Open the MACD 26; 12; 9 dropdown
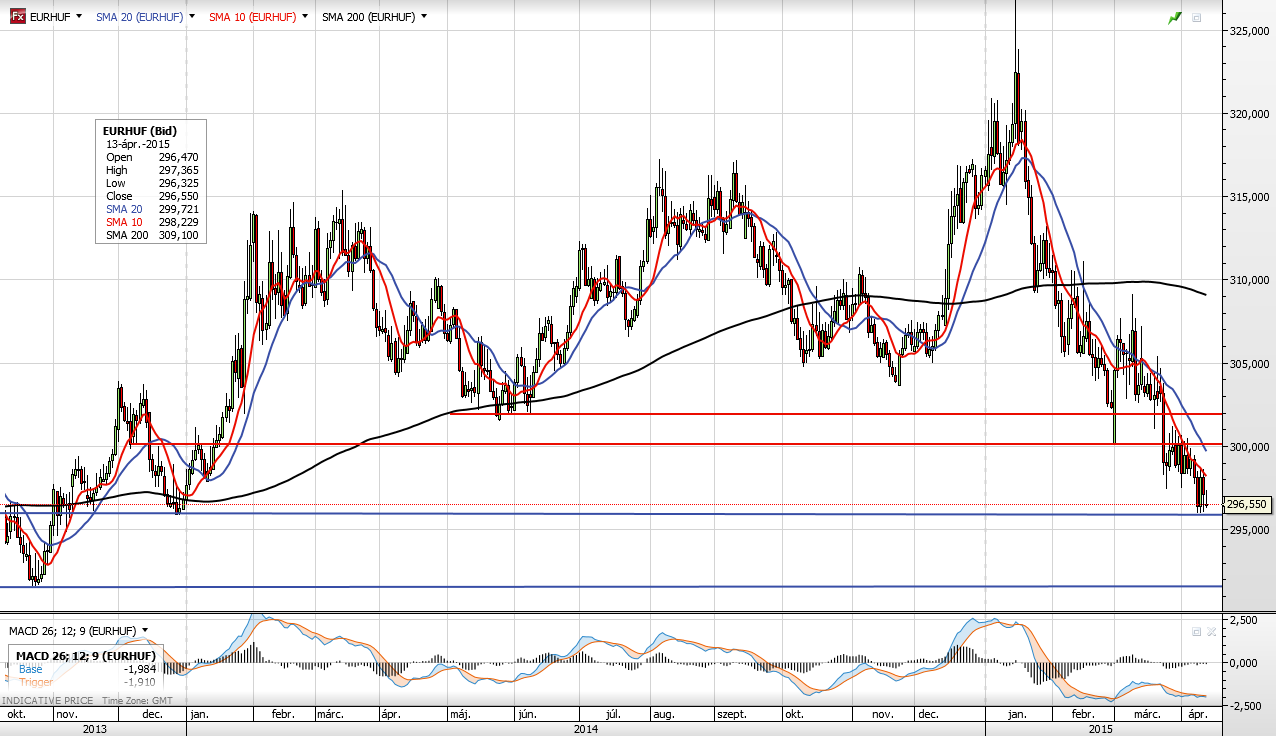The width and height of the screenshot is (1276, 736). point(145,630)
